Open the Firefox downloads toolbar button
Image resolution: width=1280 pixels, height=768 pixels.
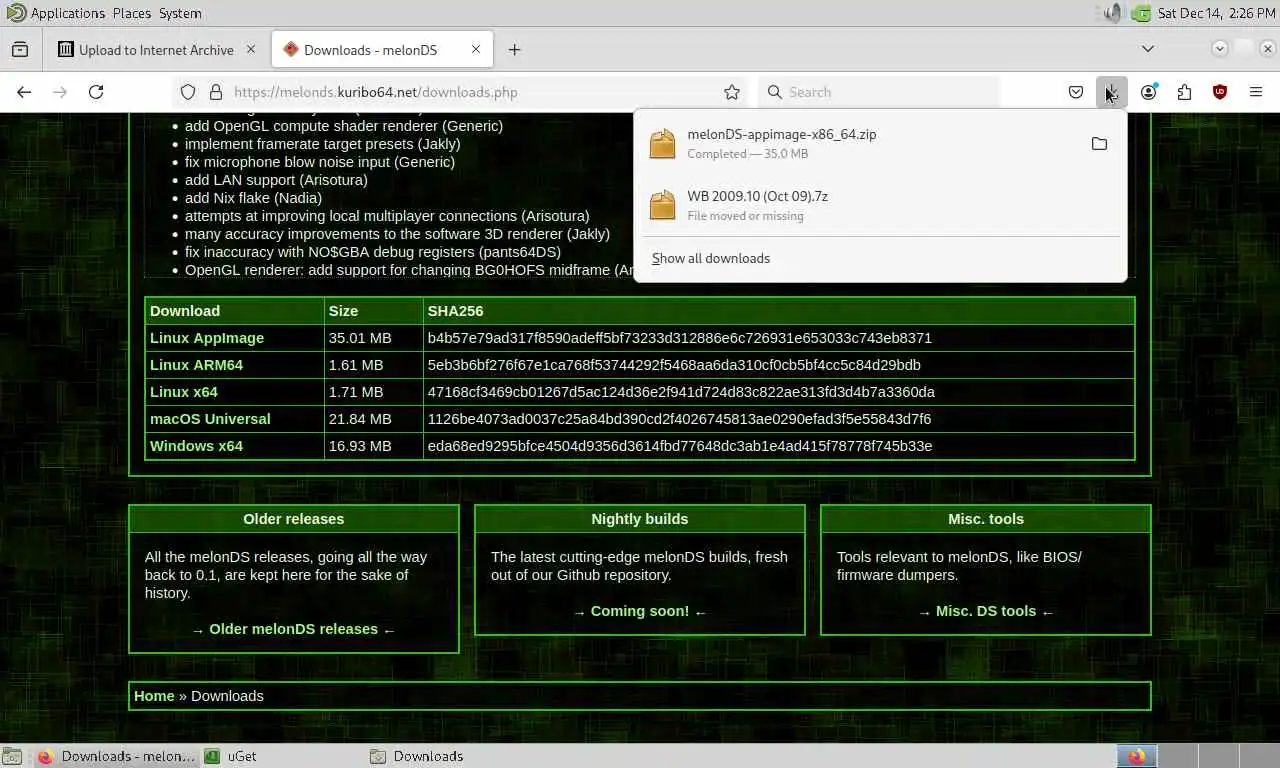[x=1111, y=92]
